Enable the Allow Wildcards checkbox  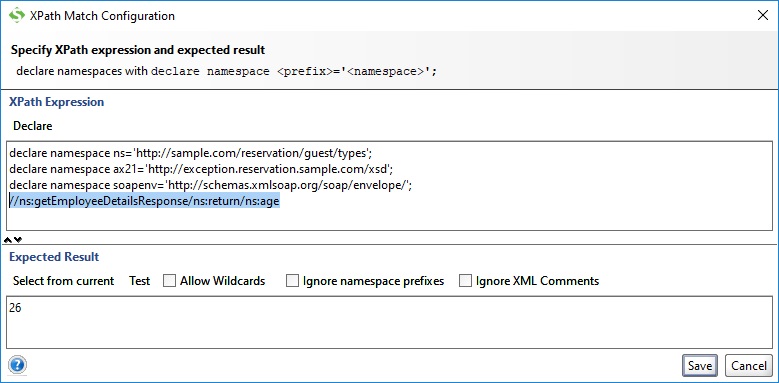[170, 281]
